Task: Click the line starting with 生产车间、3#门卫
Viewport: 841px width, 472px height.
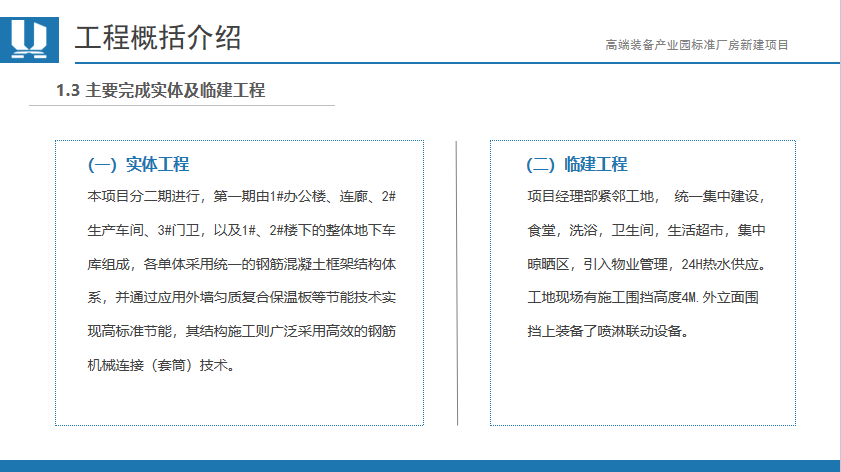Action: click(242, 230)
